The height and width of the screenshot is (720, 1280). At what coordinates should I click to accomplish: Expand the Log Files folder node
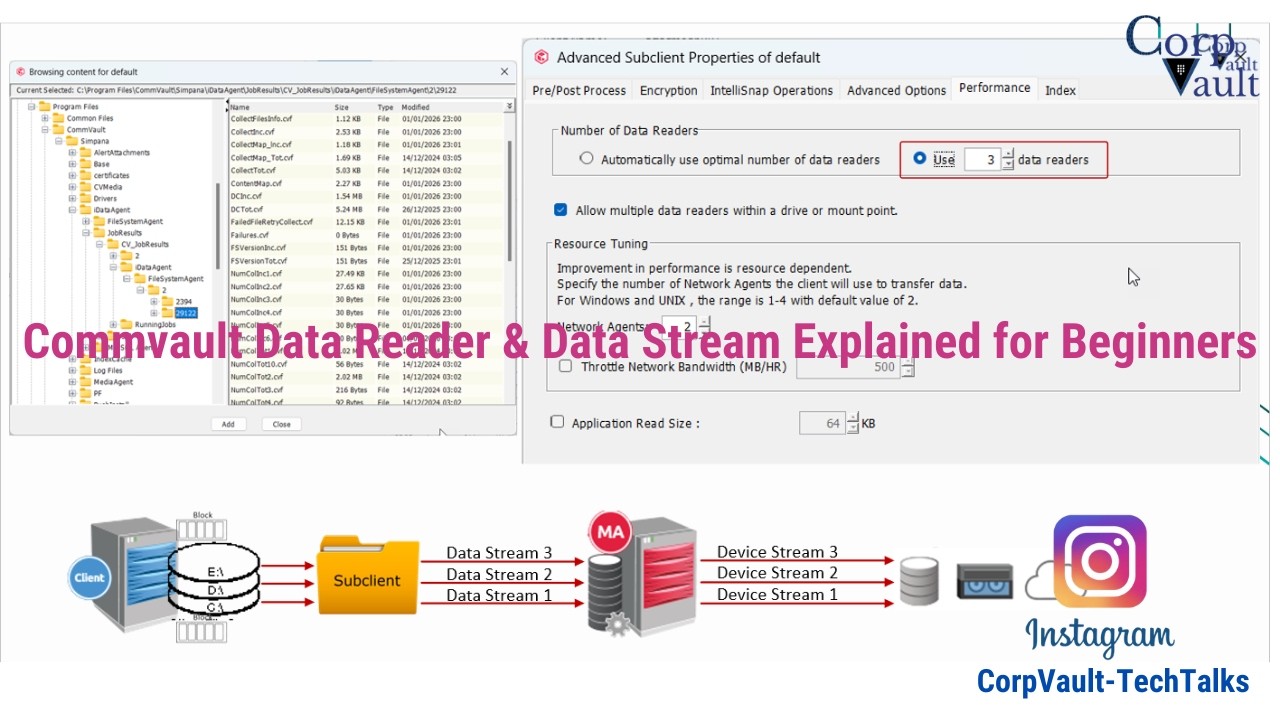[x=72, y=370]
